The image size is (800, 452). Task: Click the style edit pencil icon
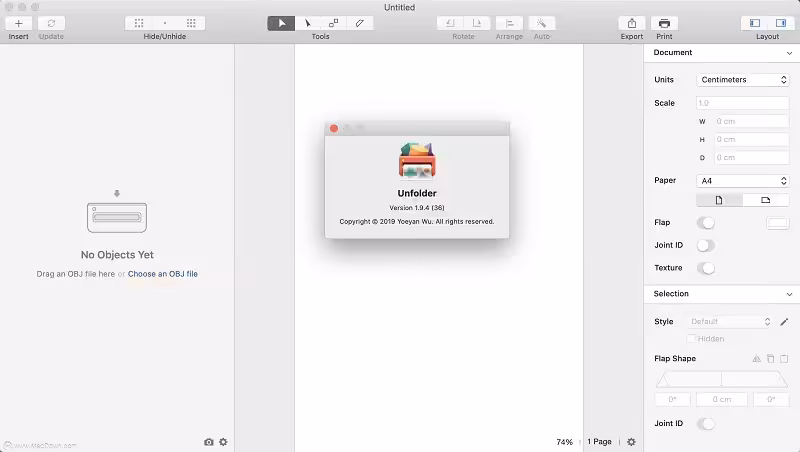pyautogui.click(x=784, y=321)
